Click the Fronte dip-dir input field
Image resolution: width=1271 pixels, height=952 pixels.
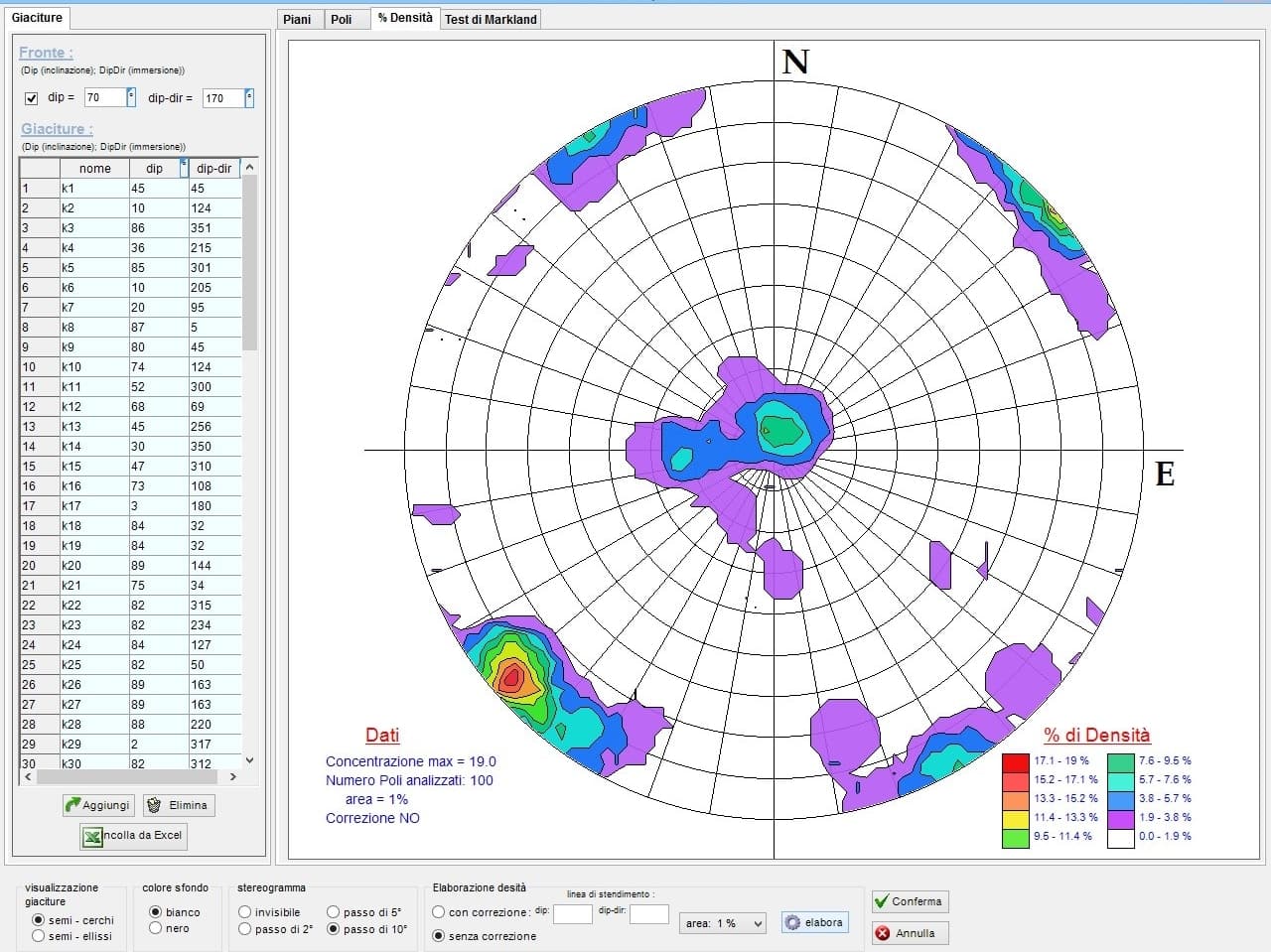(223, 97)
